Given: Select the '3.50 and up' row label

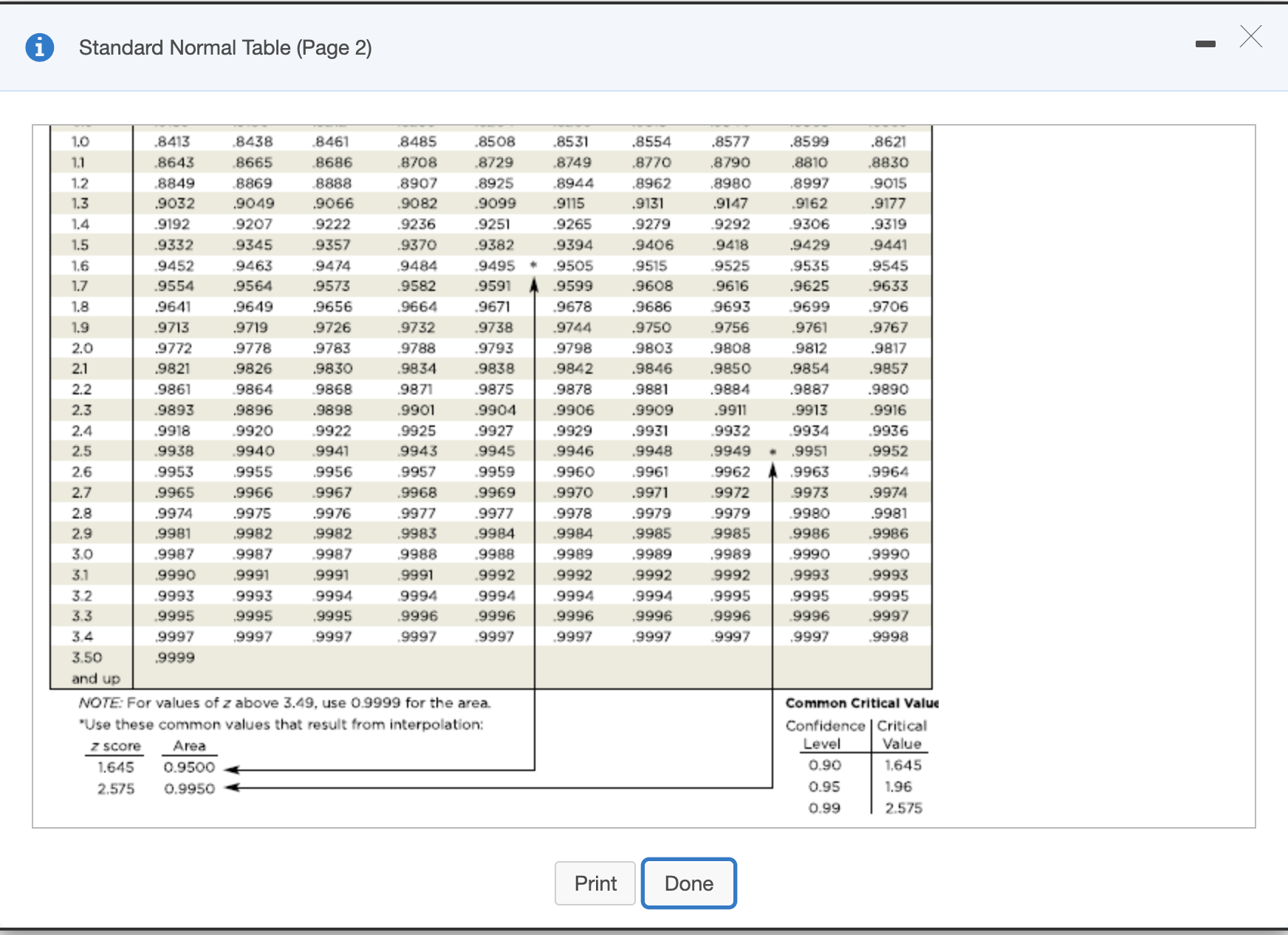Looking at the screenshot, I should (x=95, y=668).
